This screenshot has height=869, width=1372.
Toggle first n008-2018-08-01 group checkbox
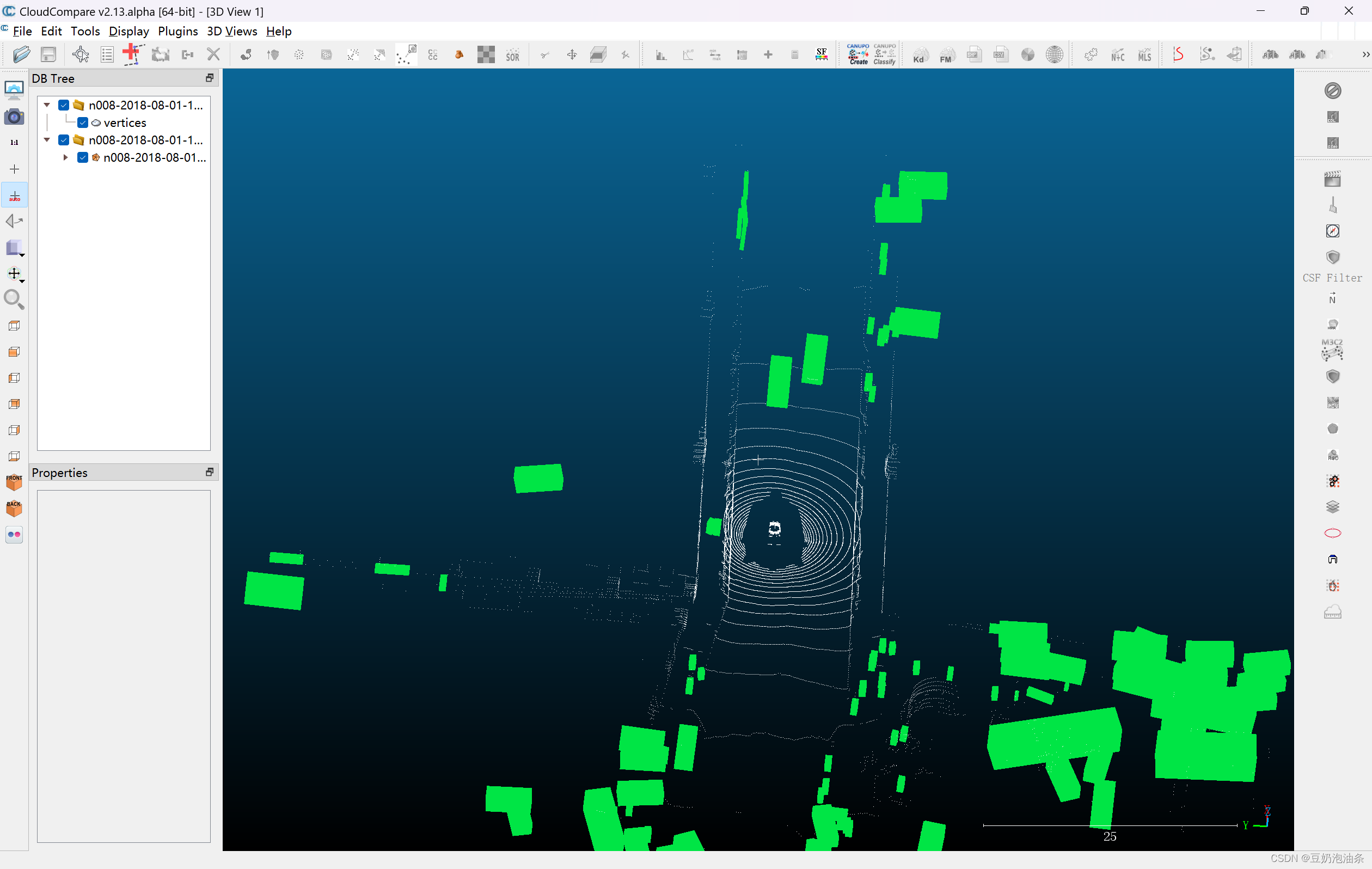coord(64,106)
